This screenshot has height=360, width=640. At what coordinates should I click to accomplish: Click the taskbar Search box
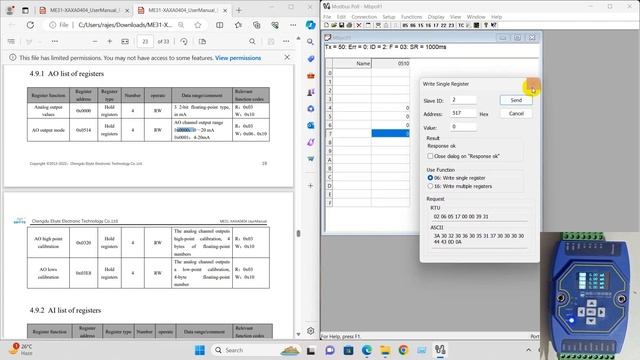tap(257, 350)
